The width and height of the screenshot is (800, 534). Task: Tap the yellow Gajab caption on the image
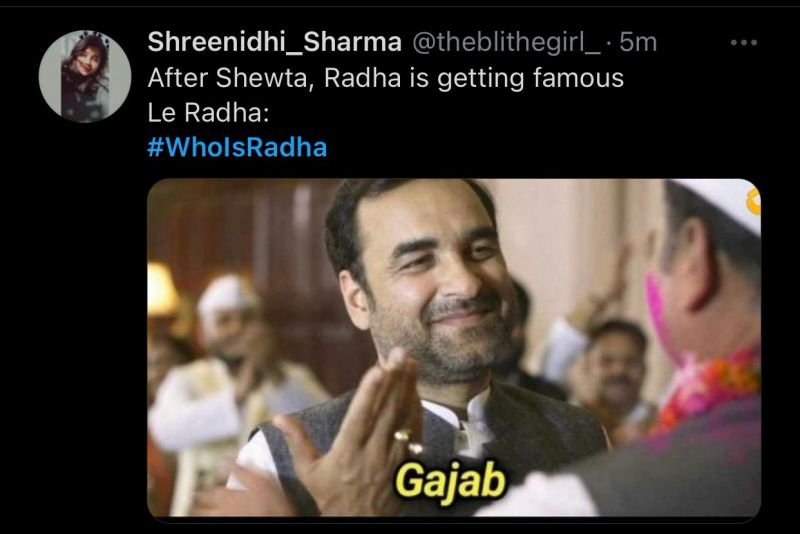coord(451,481)
